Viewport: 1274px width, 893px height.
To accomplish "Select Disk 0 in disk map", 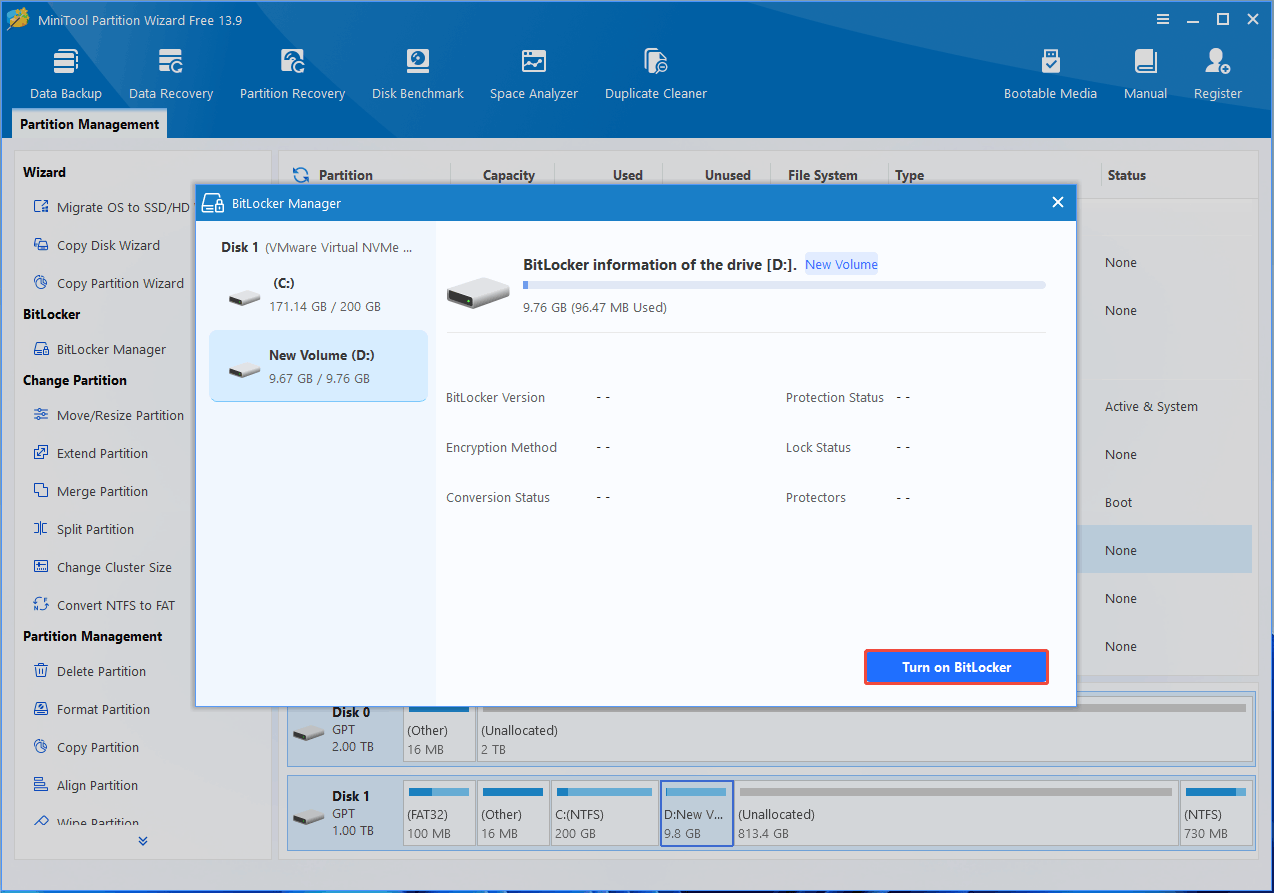I will [x=345, y=729].
